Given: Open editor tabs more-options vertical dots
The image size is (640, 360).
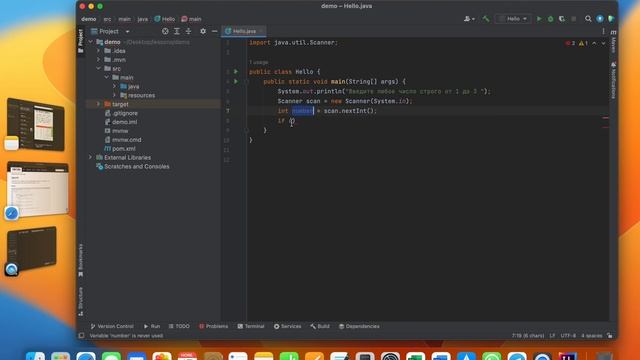Looking at the screenshot, I should point(603,31).
